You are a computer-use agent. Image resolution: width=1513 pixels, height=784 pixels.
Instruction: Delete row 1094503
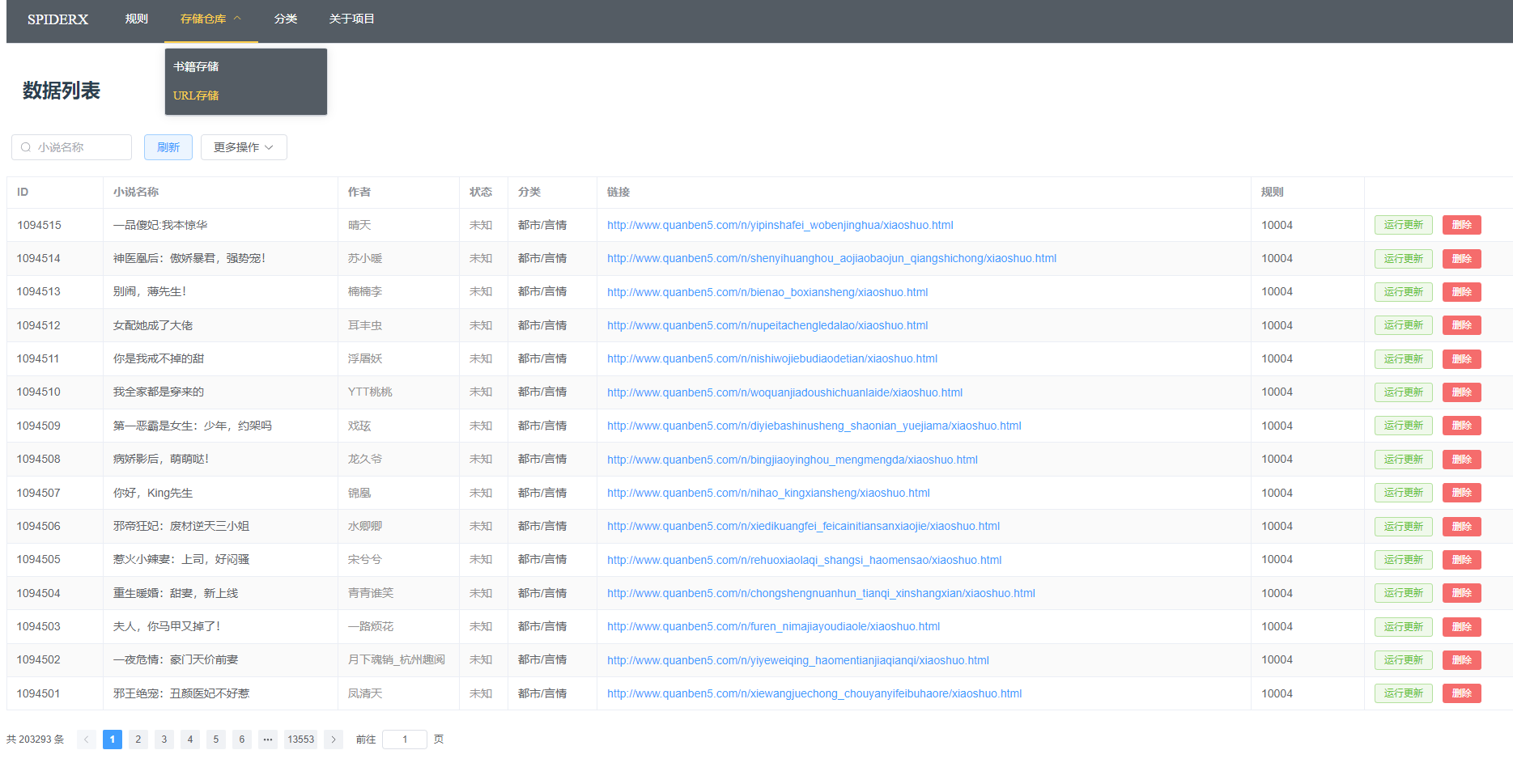[x=1462, y=627]
